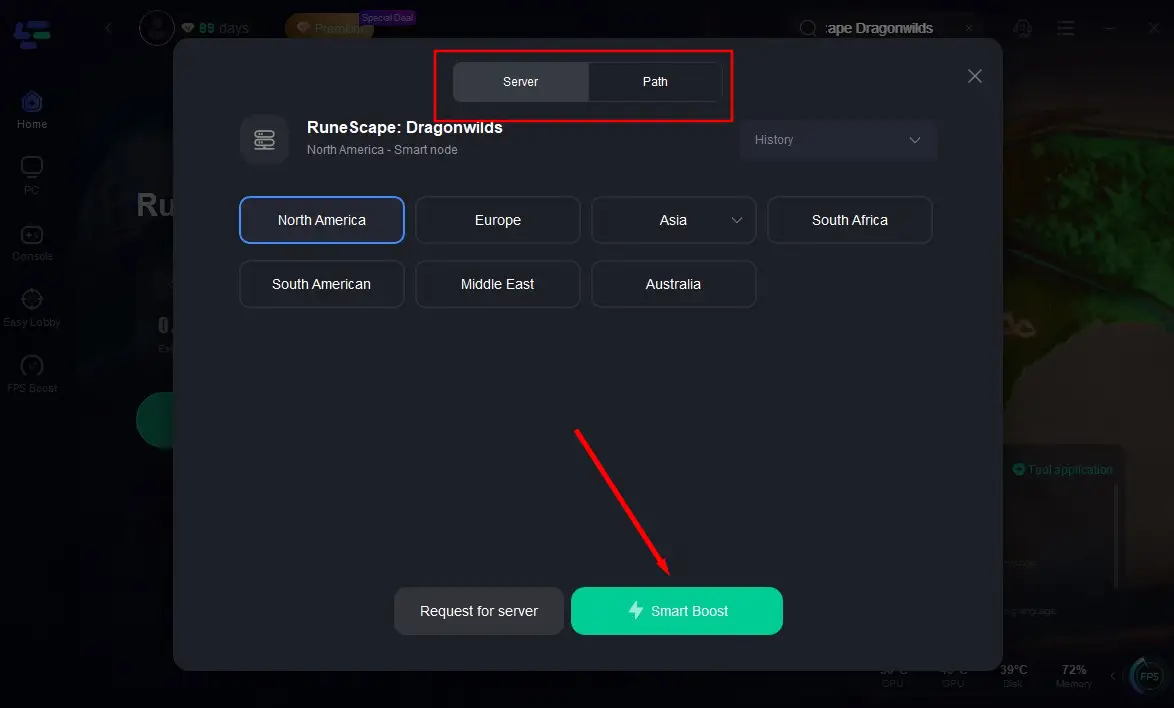The width and height of the screenshot is (1174, 708).
Task: Expand the Asia region chevron
Action: (737, 220)
